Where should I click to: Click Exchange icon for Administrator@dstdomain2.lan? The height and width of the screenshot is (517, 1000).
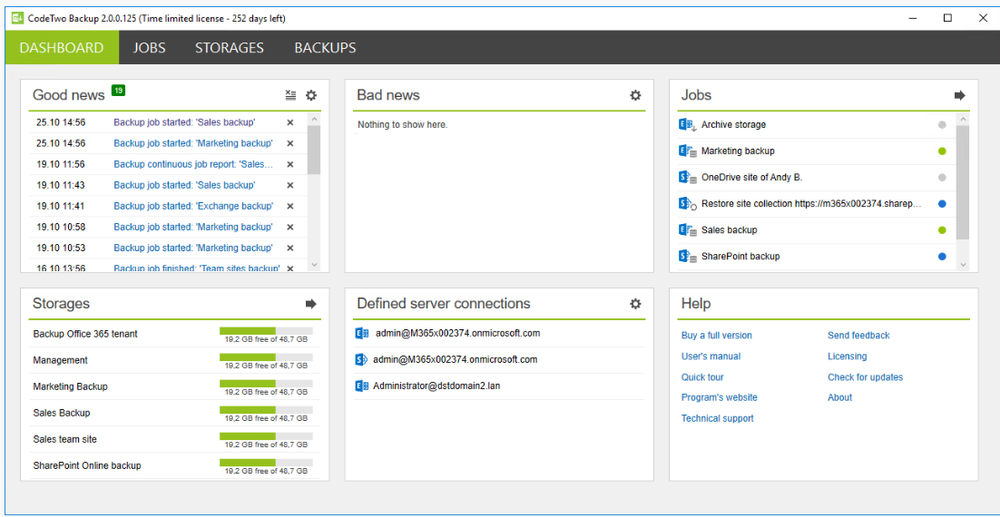(x=362, y=386)
